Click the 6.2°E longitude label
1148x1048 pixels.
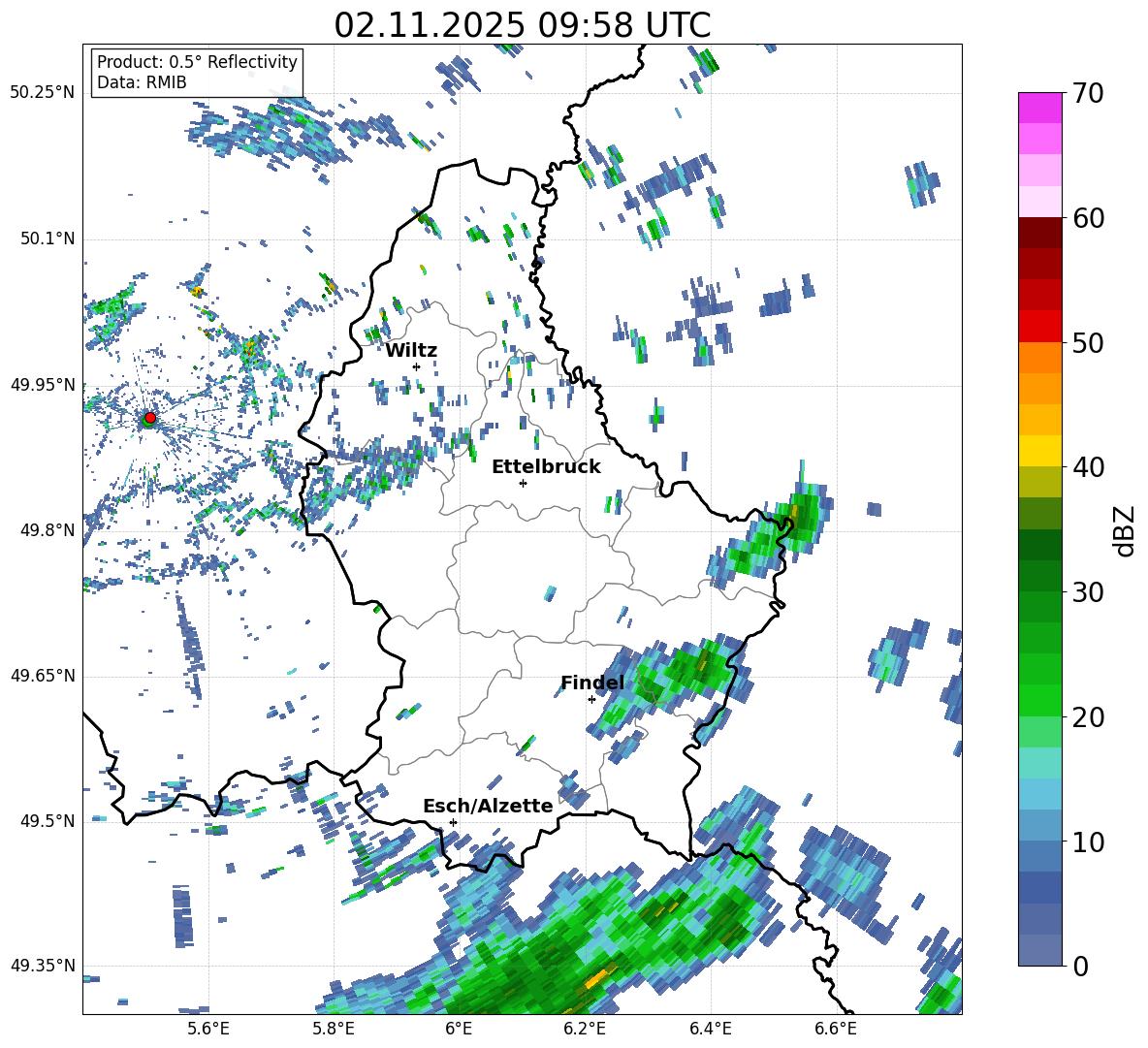pos(585,1029)
